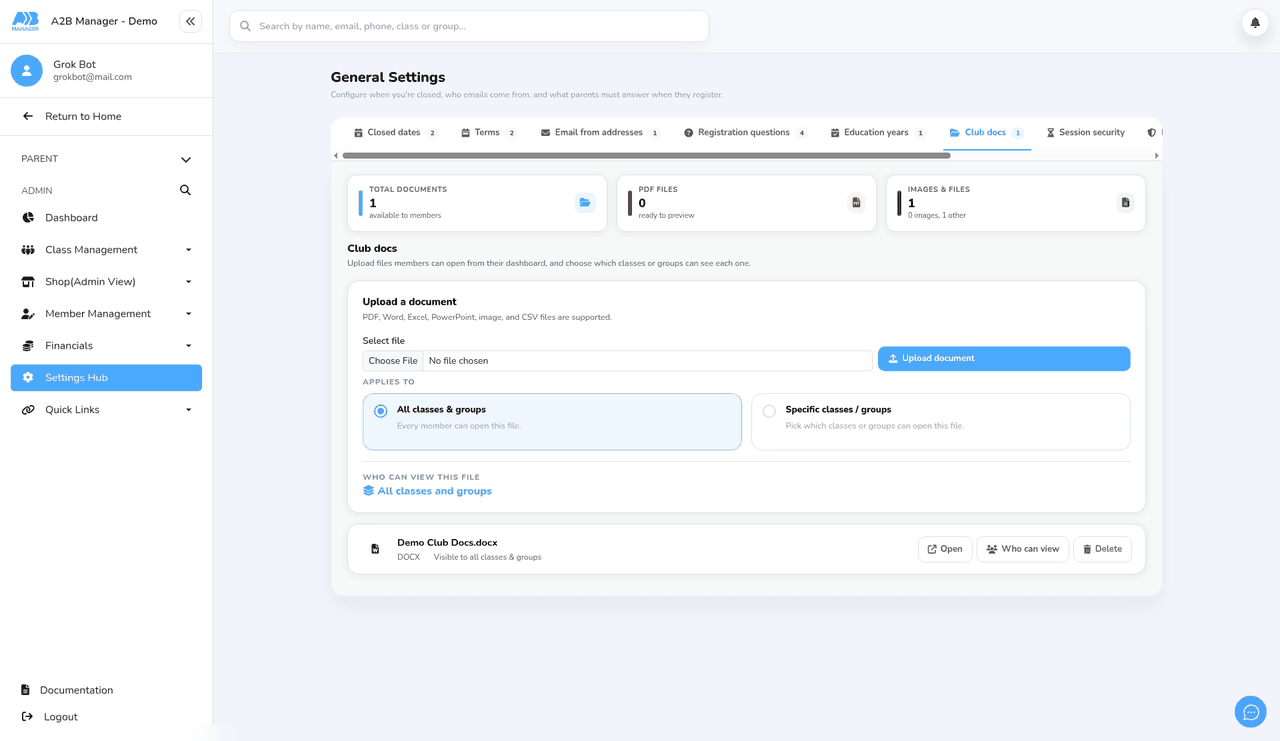Switch to the Registration questions tab
The image size is (1280, 741).
pyautogui.click(x=745, y=133)
